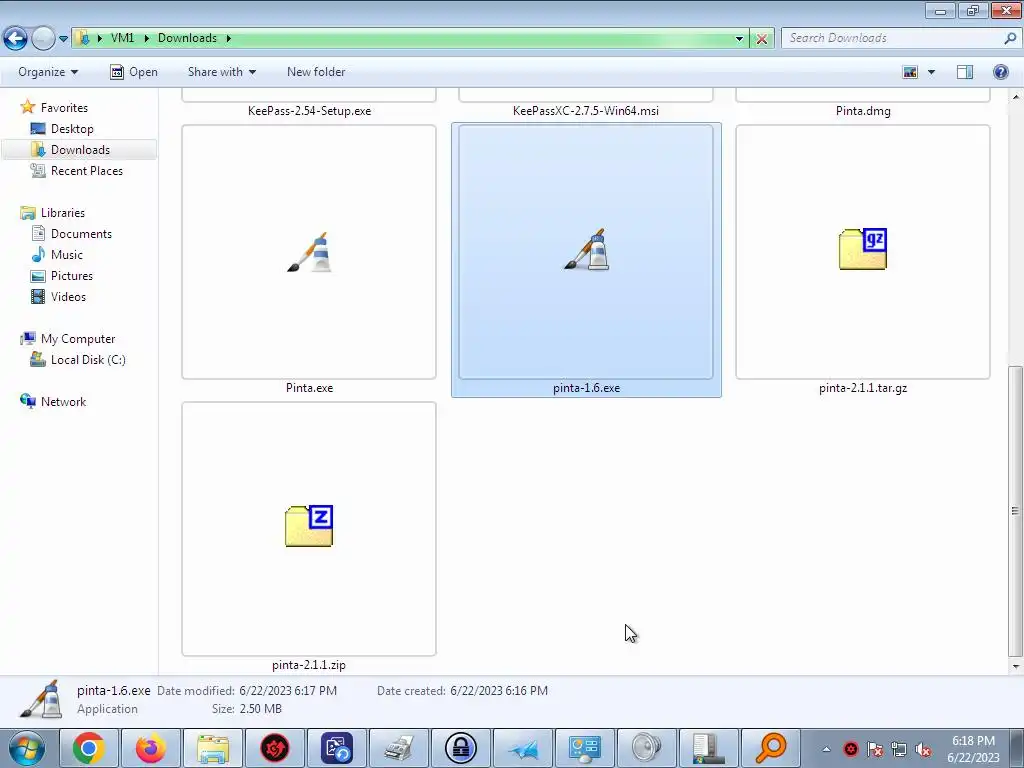Expand the Downloads breadcrumb arrow
The width and height of the screenshot is (1024, 768).
pyautogui.click(x=229, y=39)
